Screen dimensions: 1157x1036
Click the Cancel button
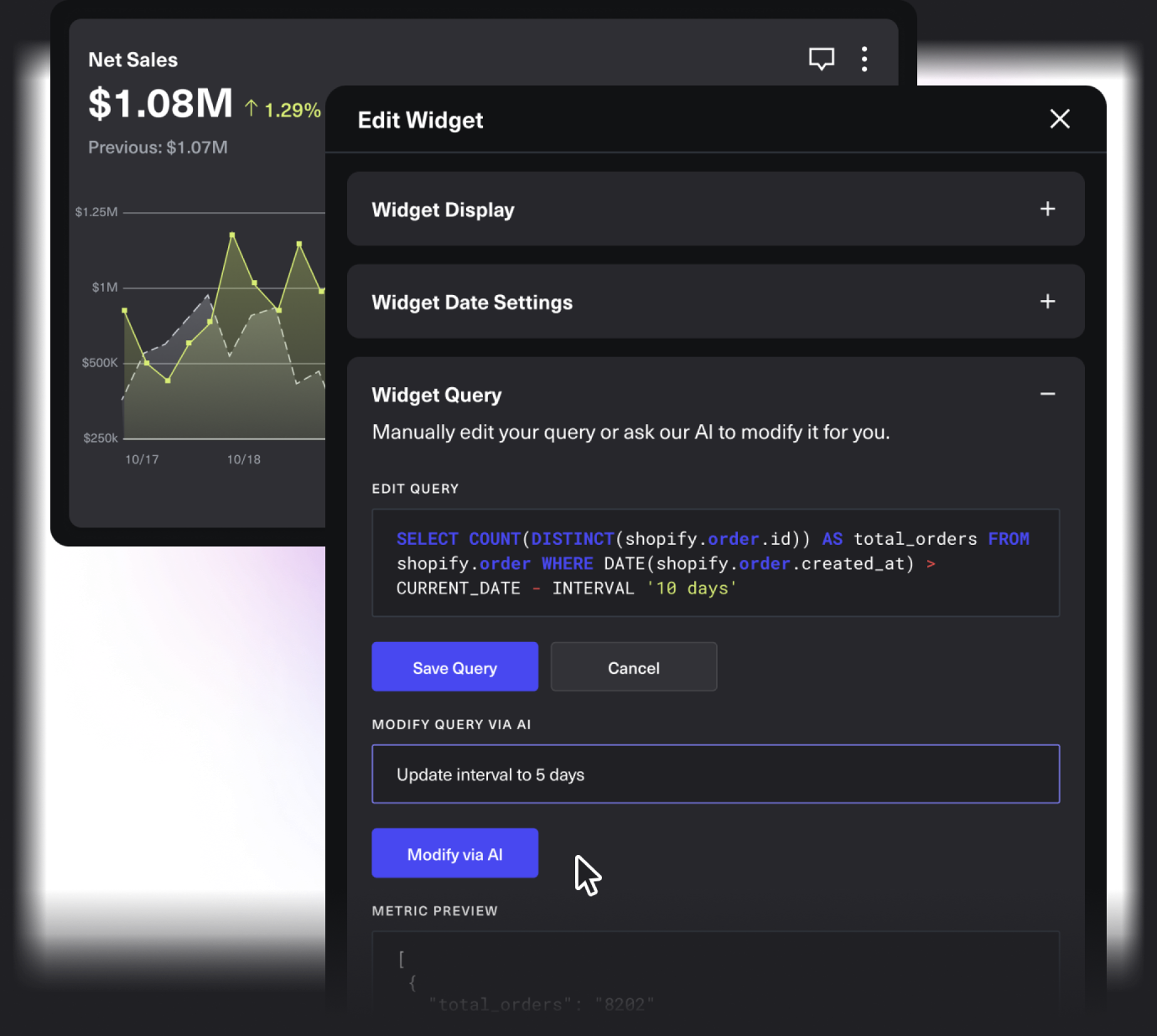(634, 667)
